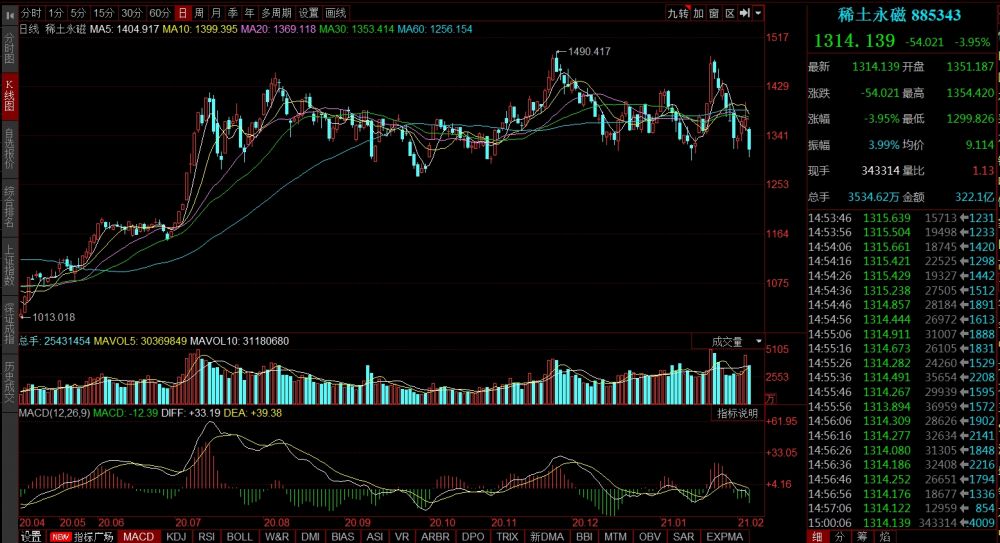Click the 区 range statistics icon
The image size is (1000, 543).
(729, 14)
